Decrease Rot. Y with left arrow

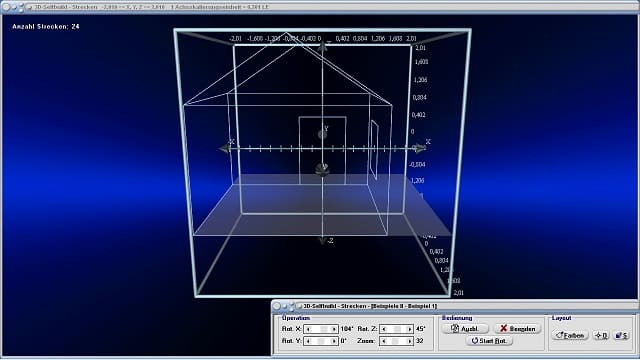tap(308, 341)
